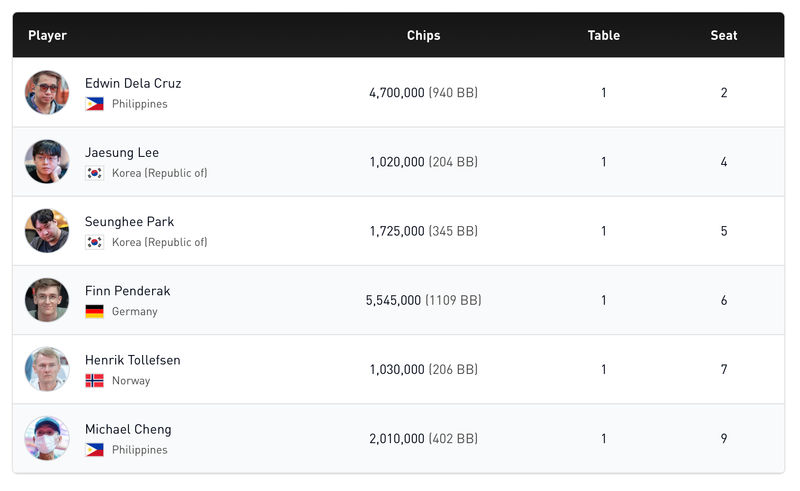800x491 pixels.
Task: Click Finn Penderak's avatar photo
Action: [x=47, y=300]
